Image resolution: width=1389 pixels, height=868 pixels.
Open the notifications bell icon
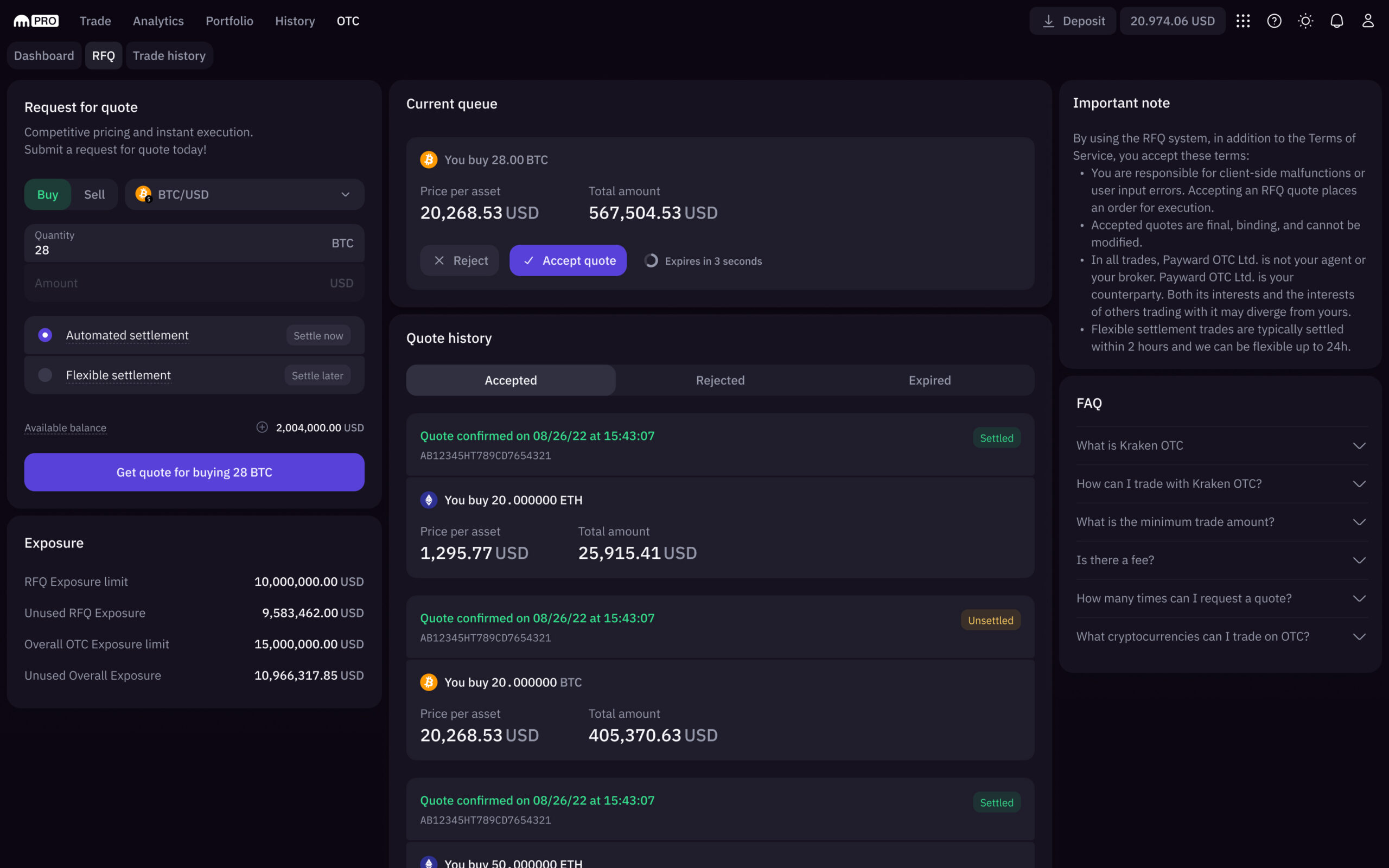tap(1337, 21)
